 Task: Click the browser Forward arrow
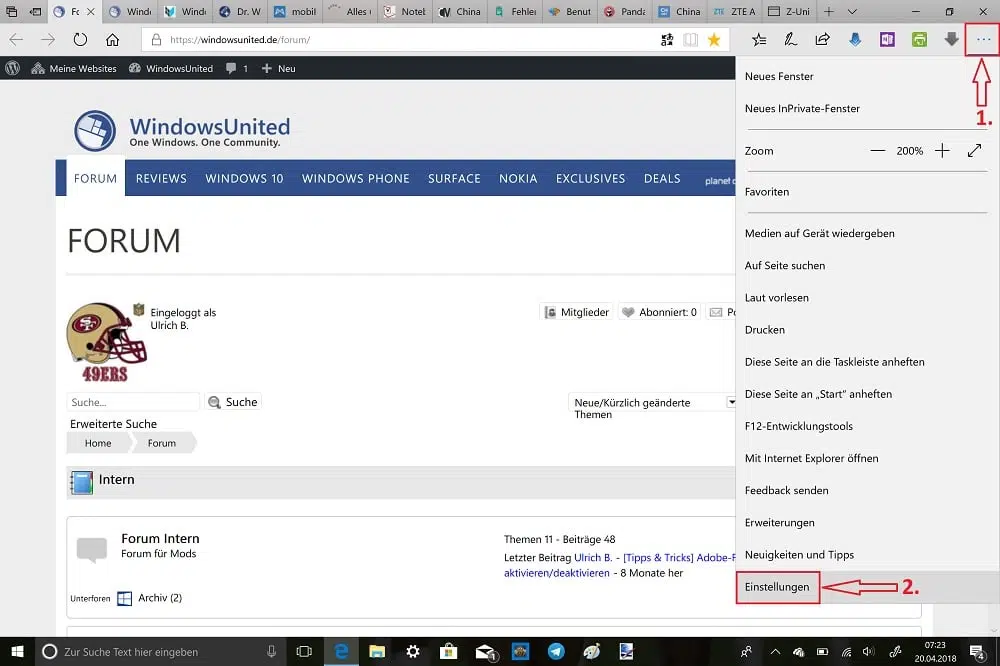coord(48,40)
